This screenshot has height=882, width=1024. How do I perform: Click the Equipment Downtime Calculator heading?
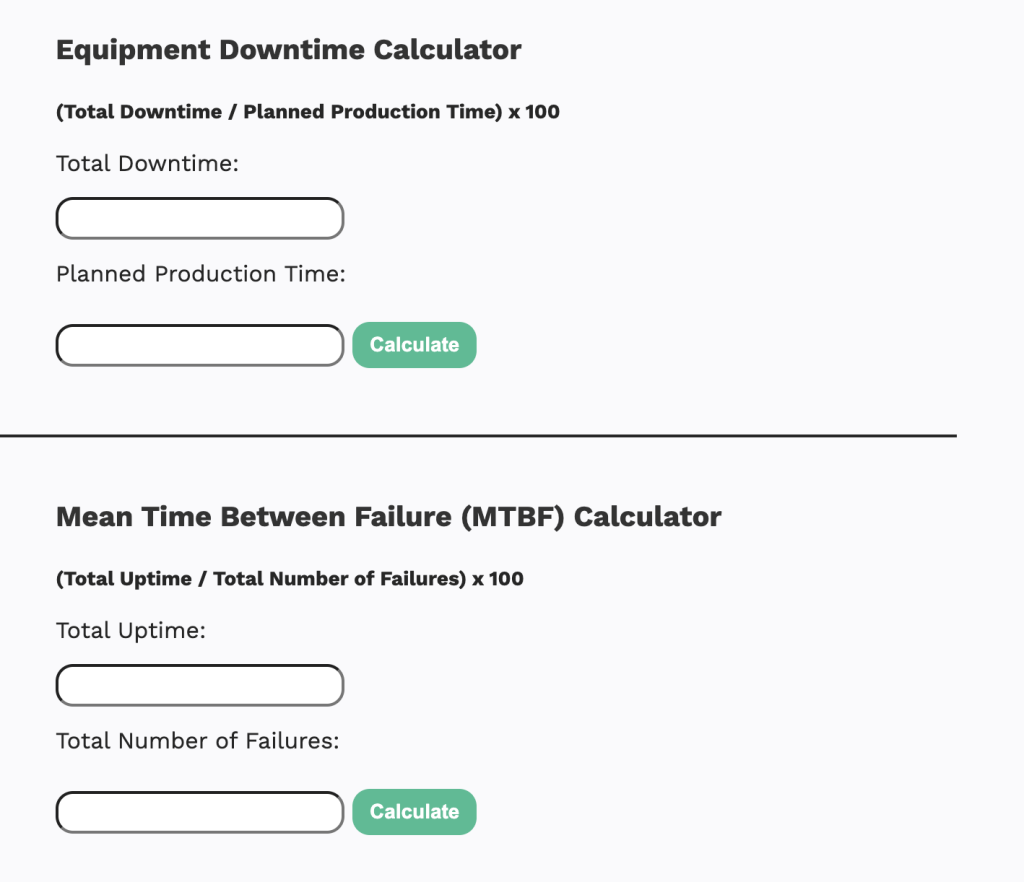point(288,50)
